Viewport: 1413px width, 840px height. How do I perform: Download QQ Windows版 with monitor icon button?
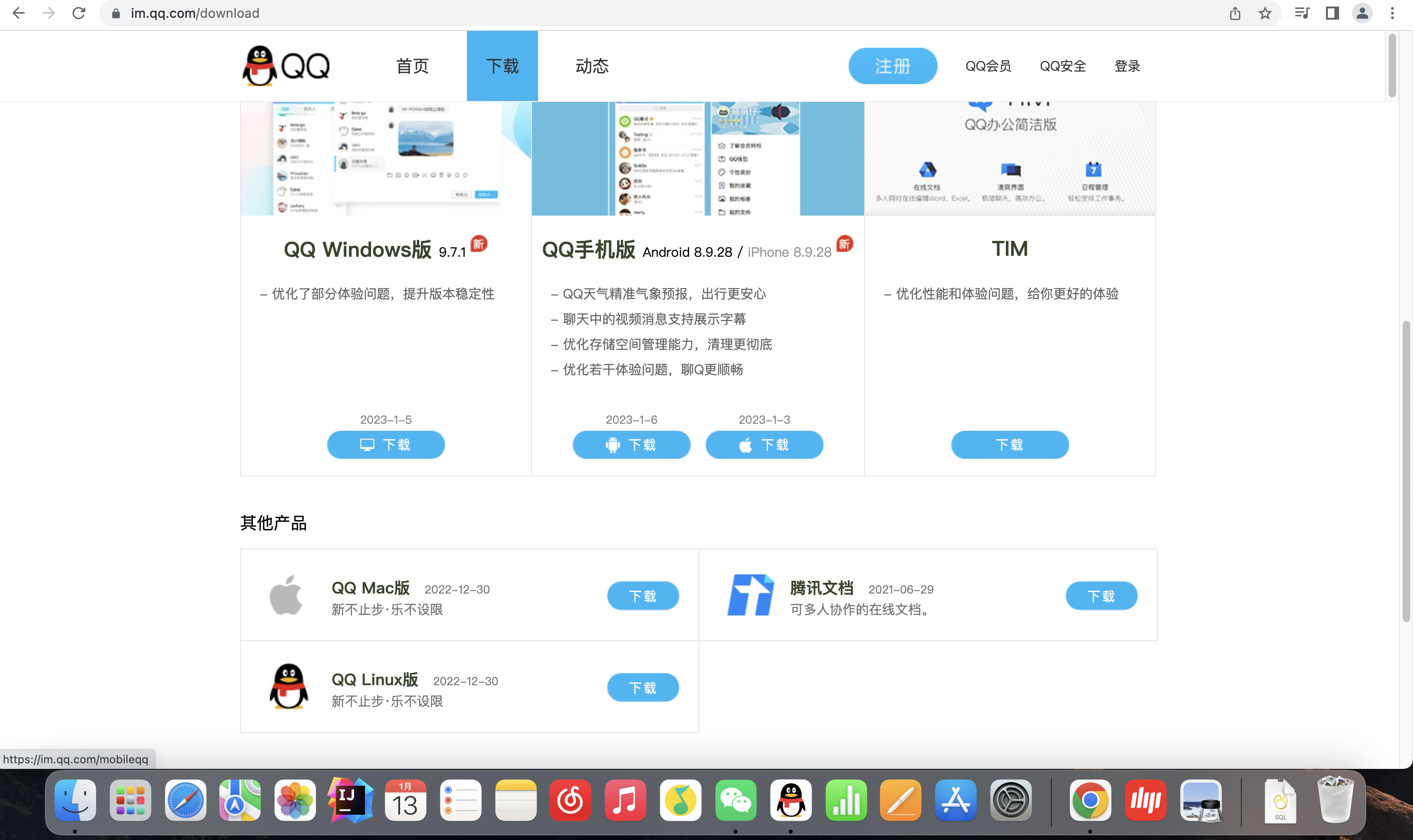click(x=386, y=445)
